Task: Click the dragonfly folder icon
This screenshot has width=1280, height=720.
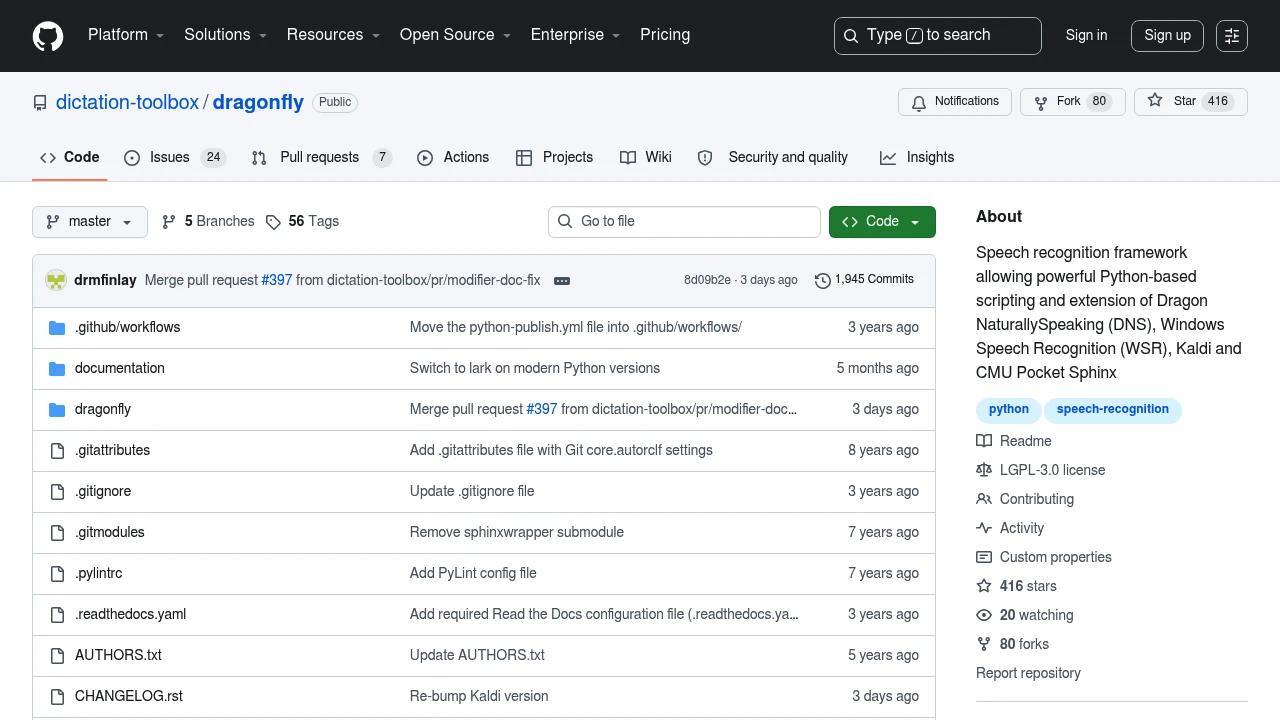Action: tap(57, 409)
